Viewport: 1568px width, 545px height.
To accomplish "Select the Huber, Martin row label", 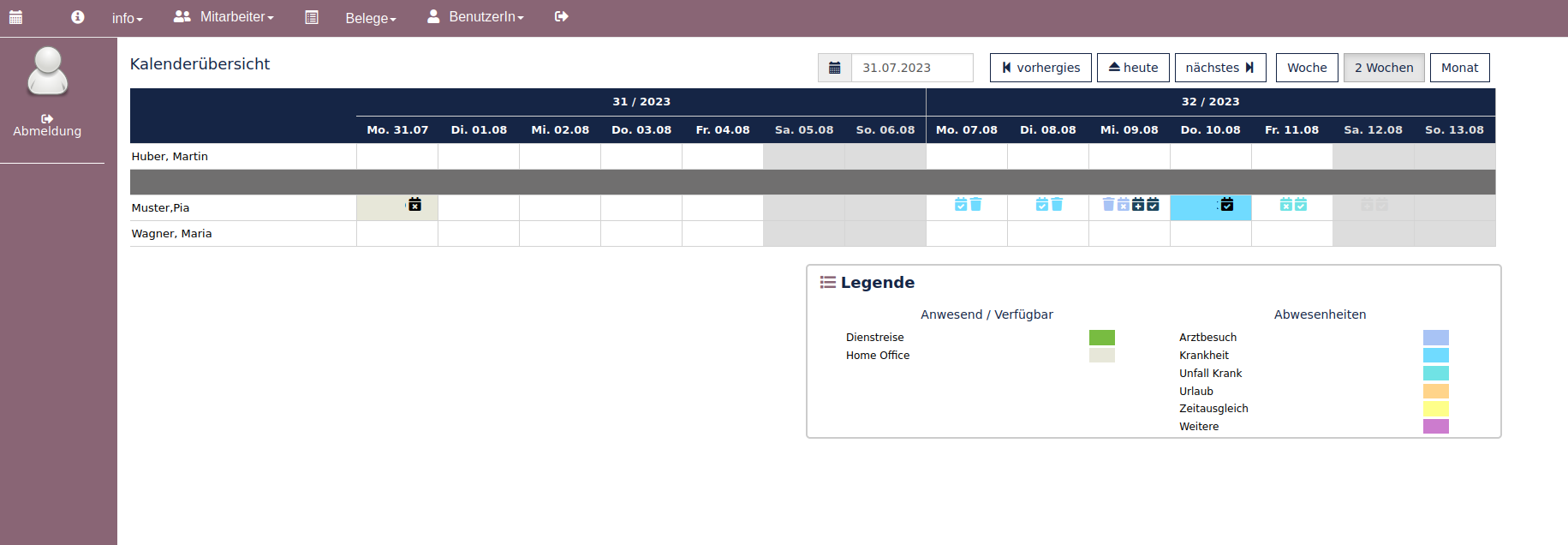I will pyautogui.click(x=170, y=156).
